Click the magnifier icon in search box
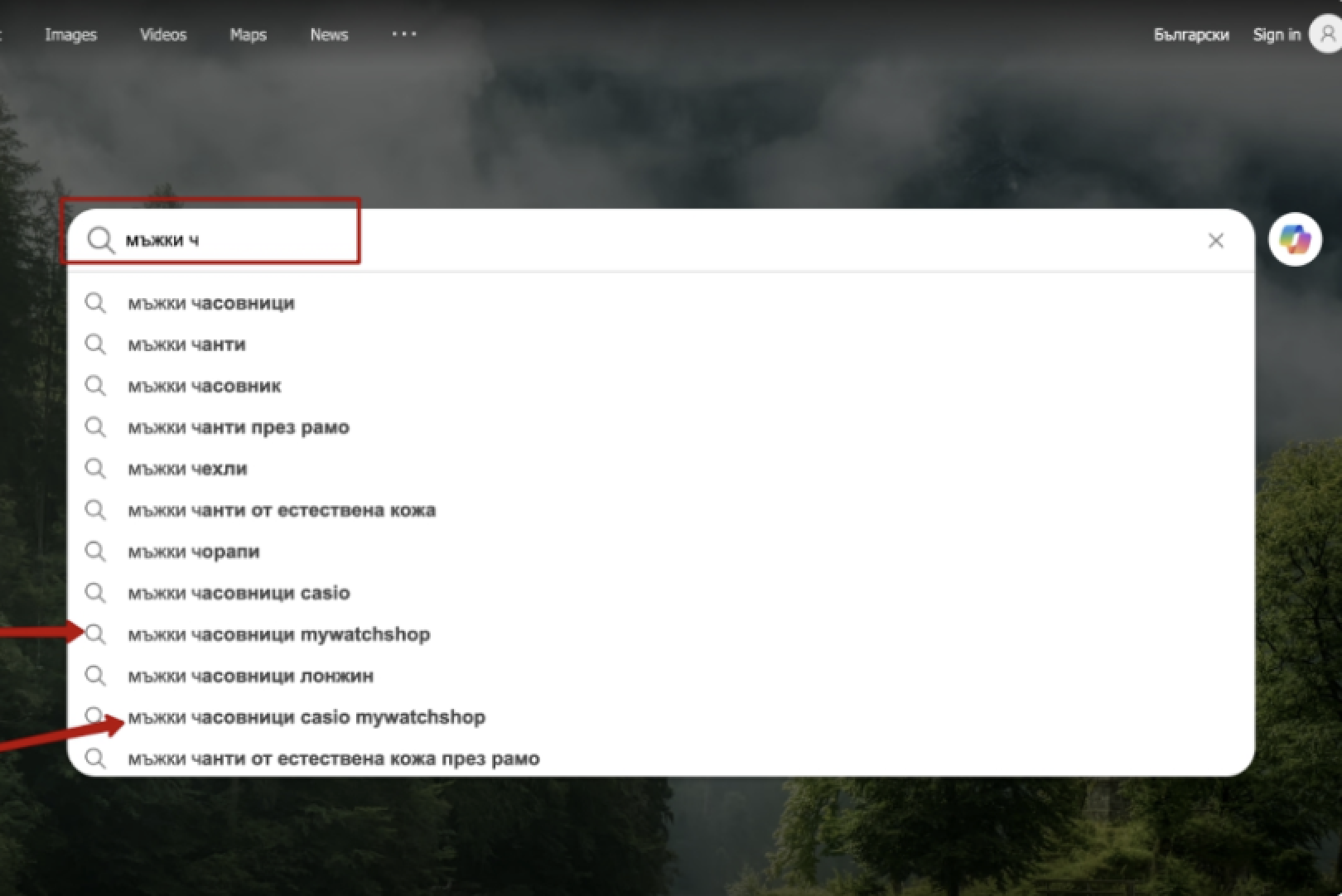The height and width of the screenshot is (896, 1342). click(100, 240)
